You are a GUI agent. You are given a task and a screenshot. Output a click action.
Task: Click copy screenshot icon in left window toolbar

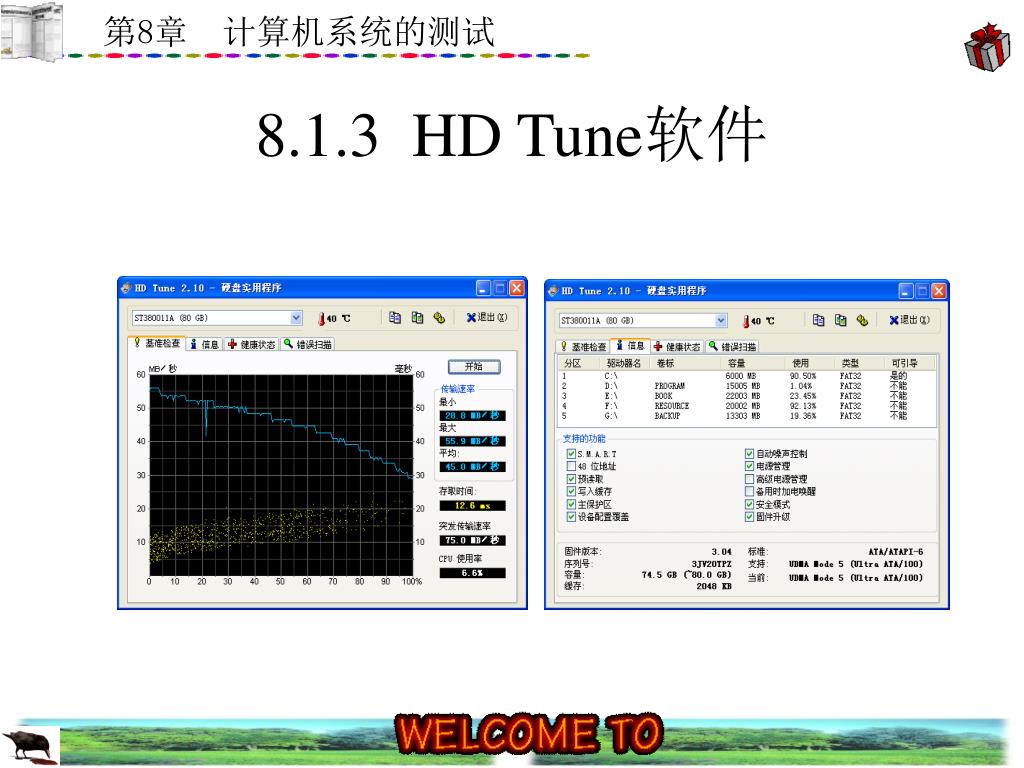point(417,318)
